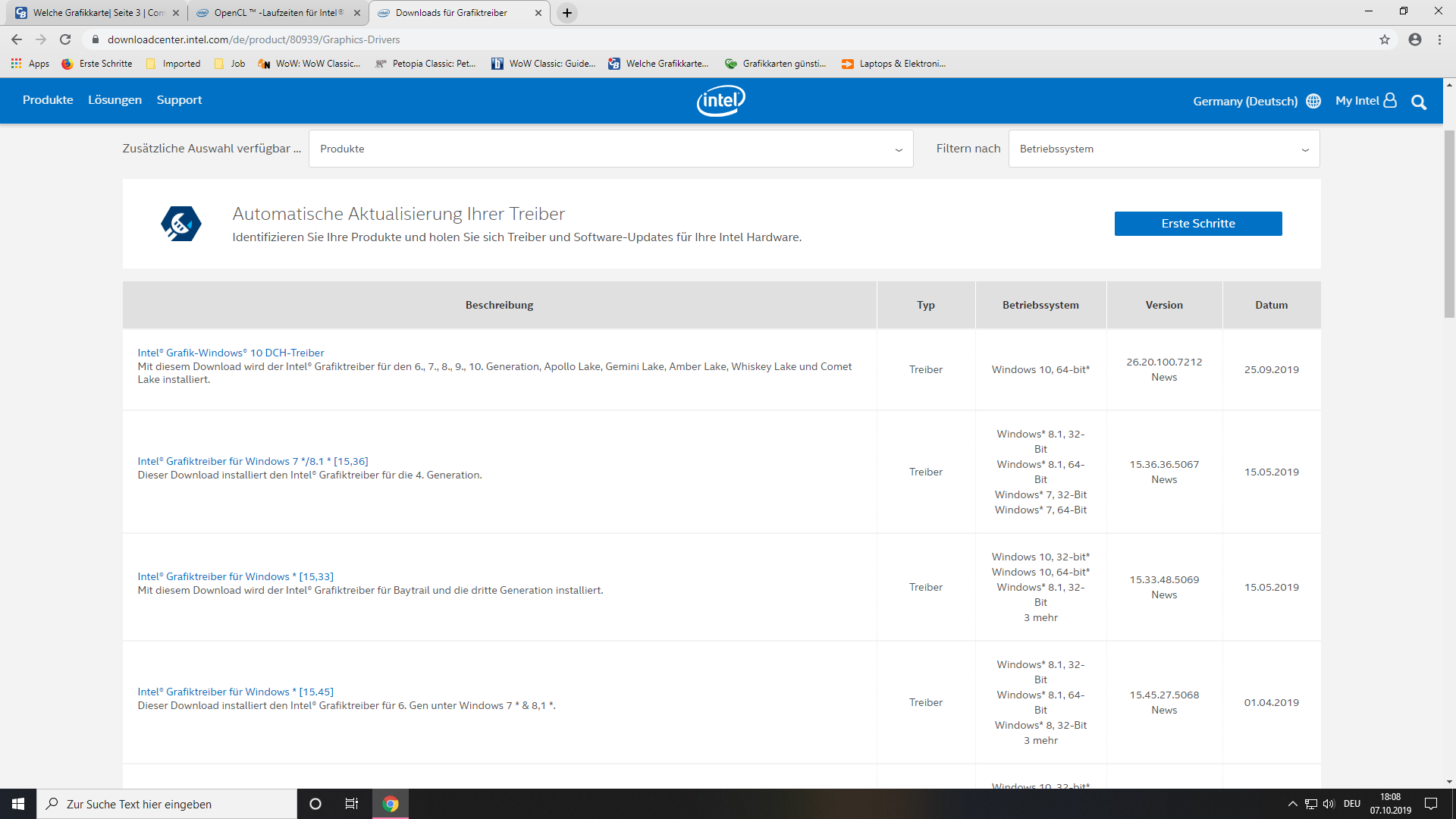Click the Intel logo in header
This screenshot has width=1456, height=819.
coord(720,101)
